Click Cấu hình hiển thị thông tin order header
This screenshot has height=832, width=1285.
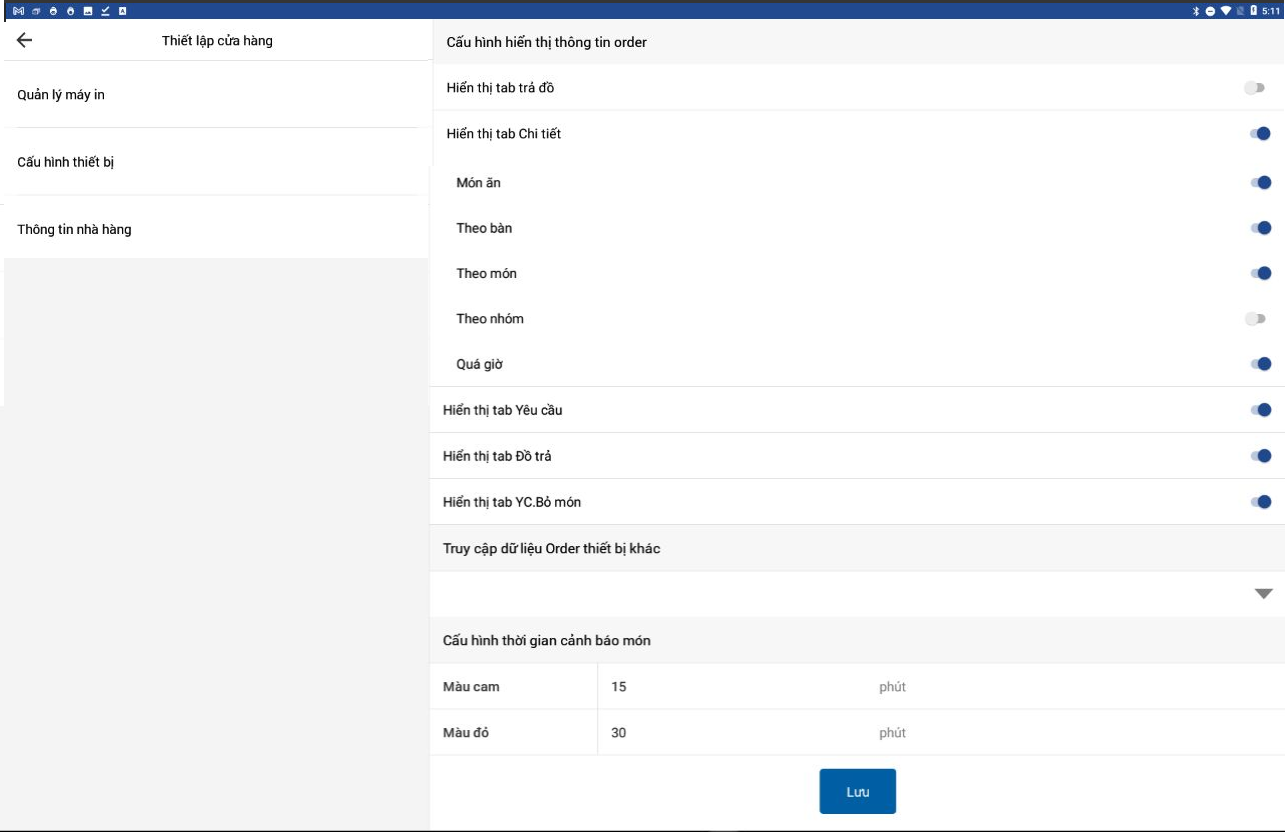(546, 42)
